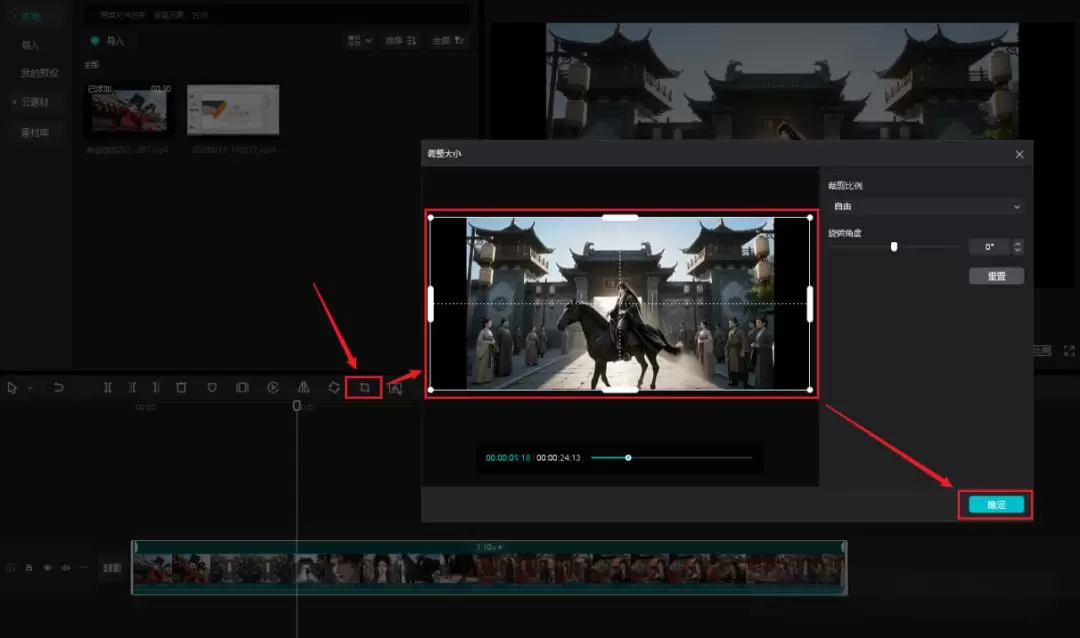Select the second media thumbnail with white screenshot

tap(233, 110)
